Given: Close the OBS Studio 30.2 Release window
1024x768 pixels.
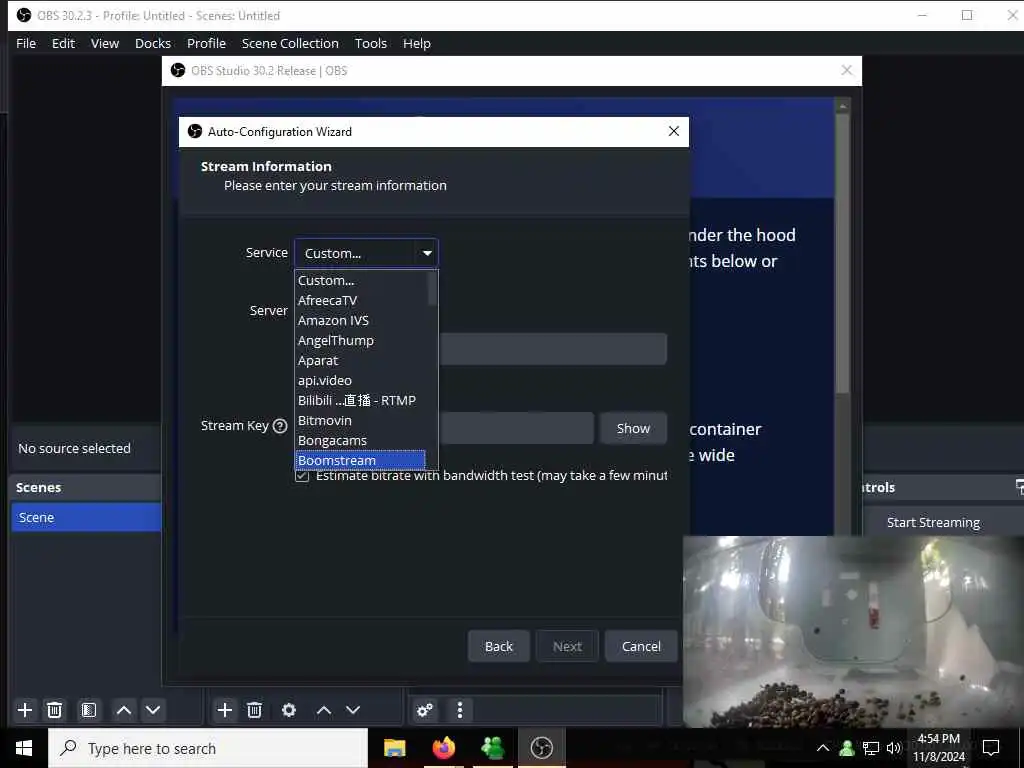Looking at the screenshot, I should pyautogui.click(x=846, y=71).
